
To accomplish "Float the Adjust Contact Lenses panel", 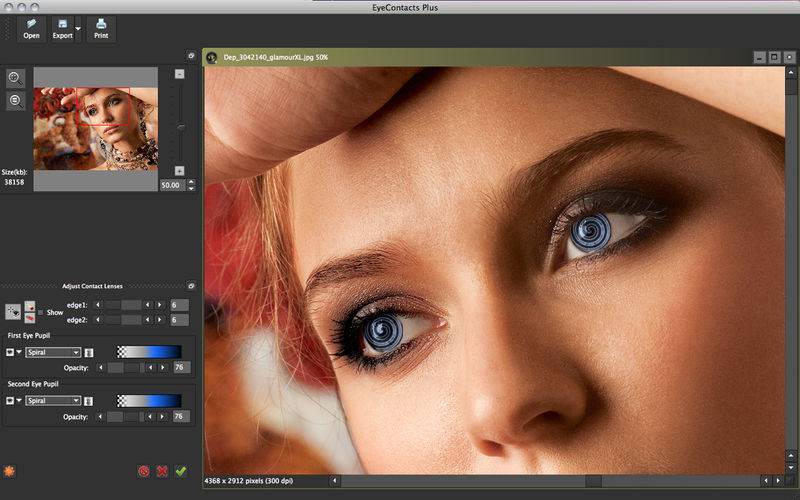I will coord(191,286).
